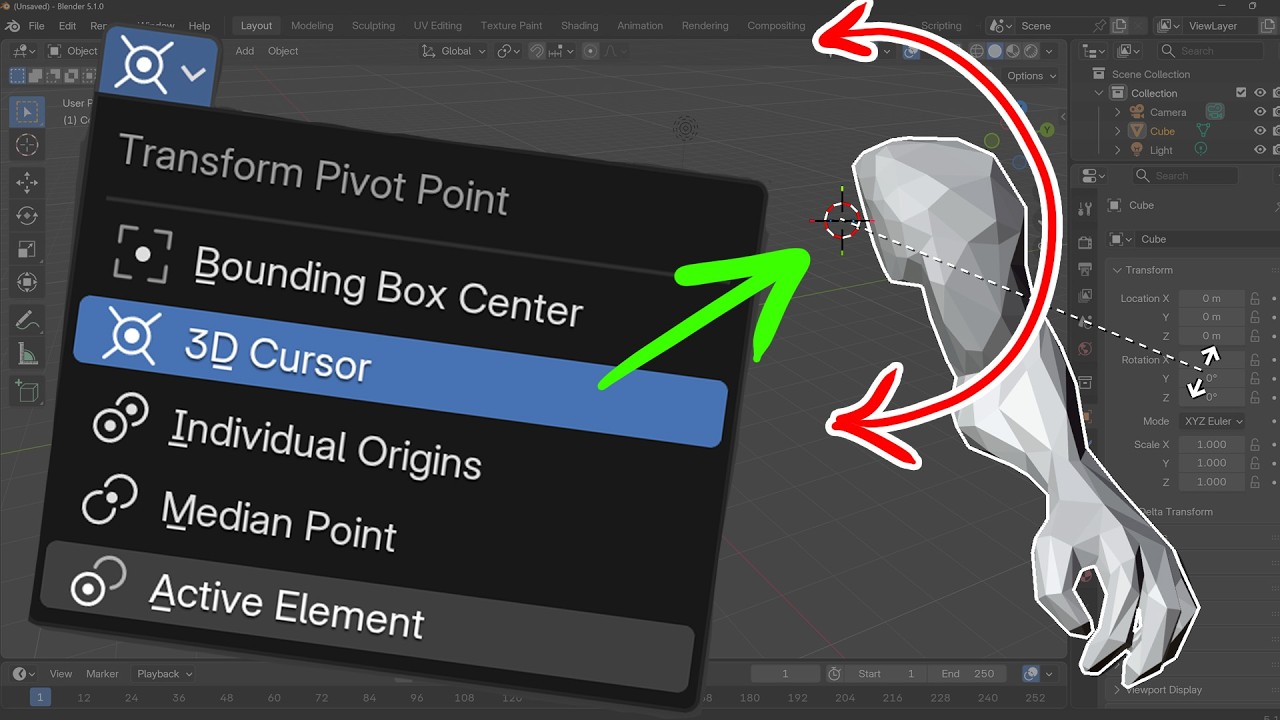Expand the Viewport Display panel

pyautogui.click(x=1118, y=690)
